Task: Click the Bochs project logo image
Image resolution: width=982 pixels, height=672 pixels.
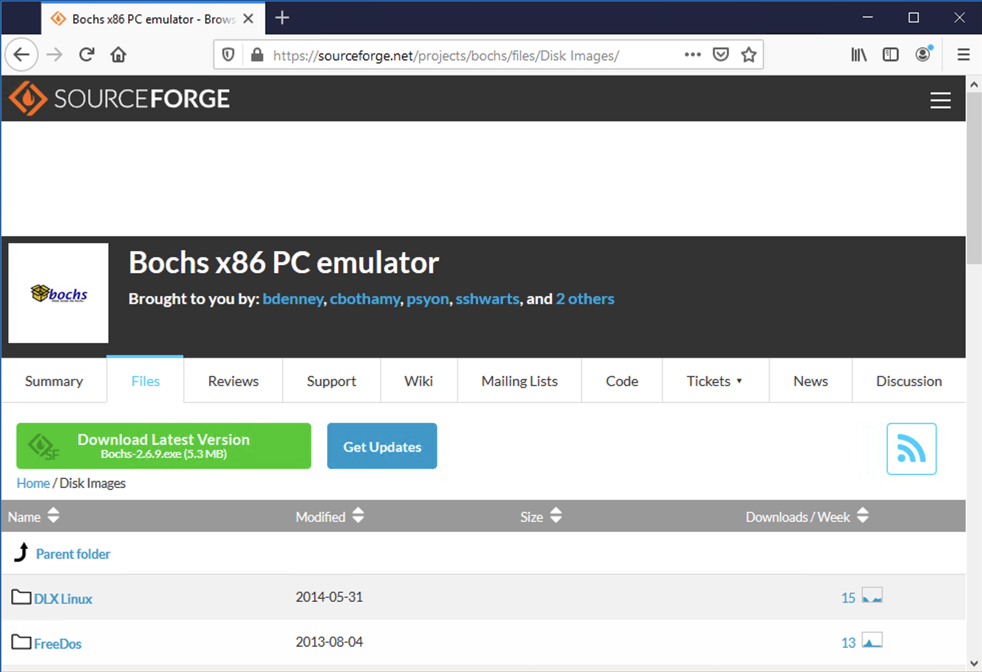Action: (x=58, y=293)
